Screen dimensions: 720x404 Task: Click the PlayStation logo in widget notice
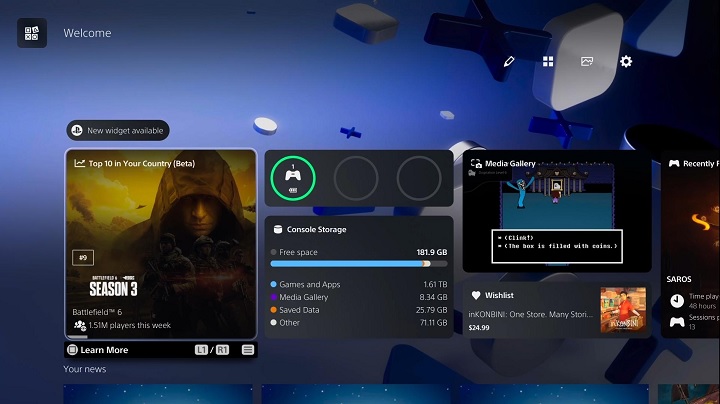click(x=77, y=130)
